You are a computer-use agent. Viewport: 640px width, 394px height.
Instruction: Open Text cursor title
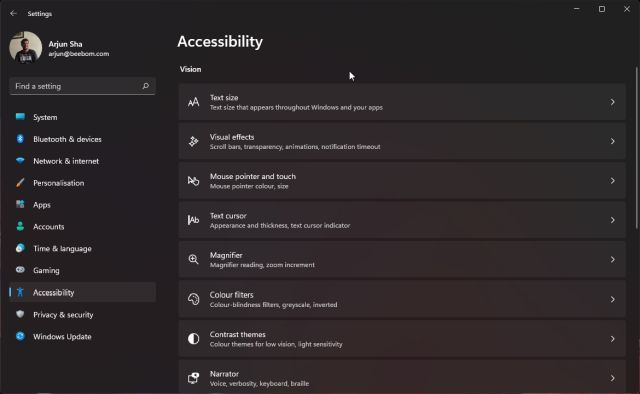coord(228,216)
